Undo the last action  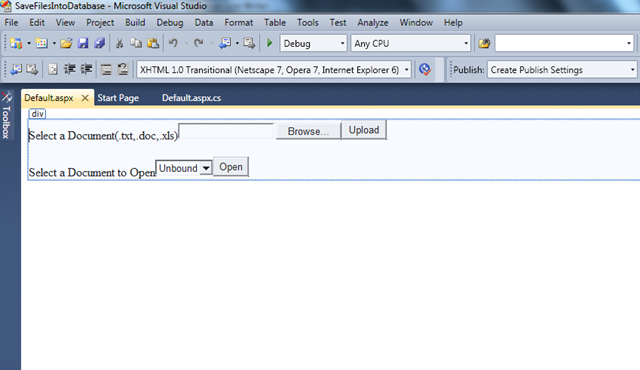(173, 43)
